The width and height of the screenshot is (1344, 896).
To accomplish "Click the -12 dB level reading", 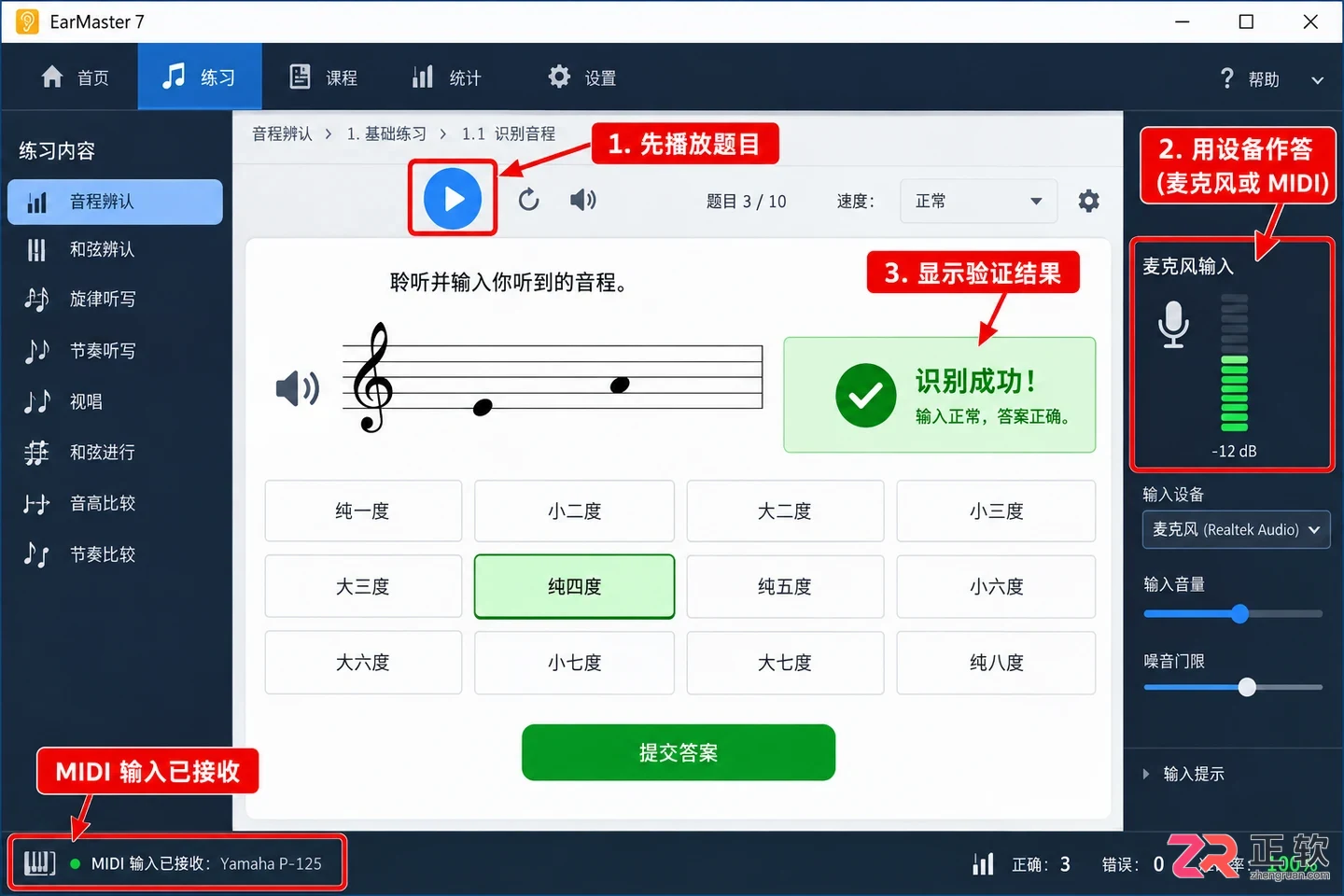I will pyautogui.click(x=1235, y=451).
